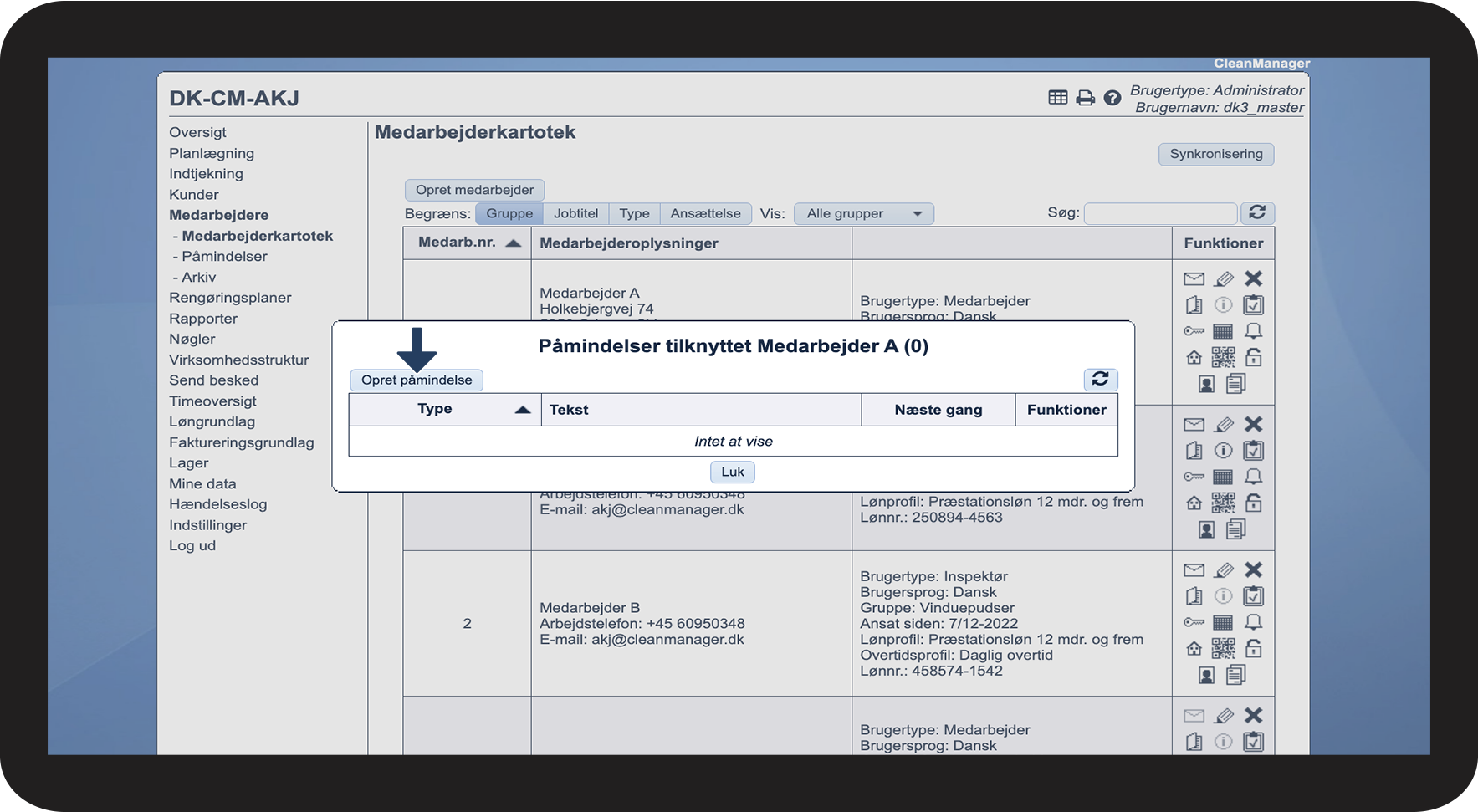Sort reminders by Type column arrow
Viewport: 1478px width, 812px height.
click(523, 410)
